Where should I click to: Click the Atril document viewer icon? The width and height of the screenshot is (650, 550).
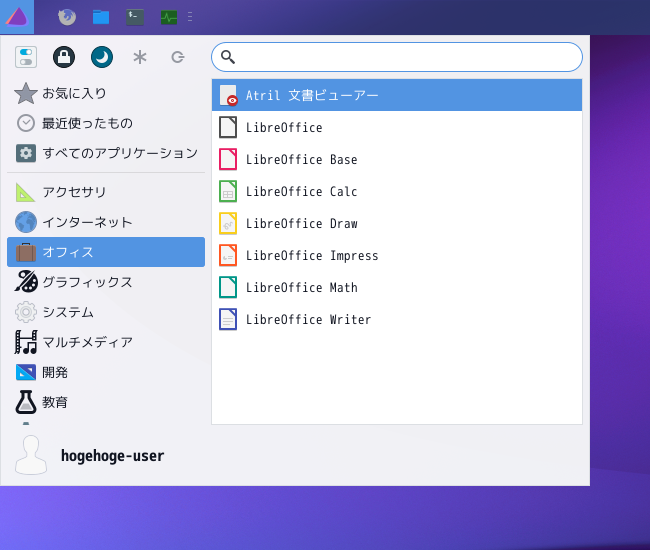(228, 95)
